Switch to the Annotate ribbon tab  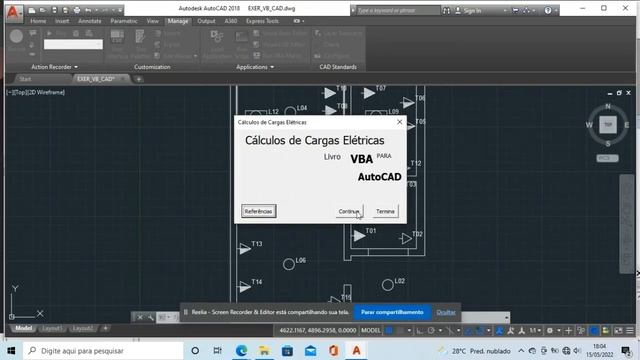coord(89,21)
